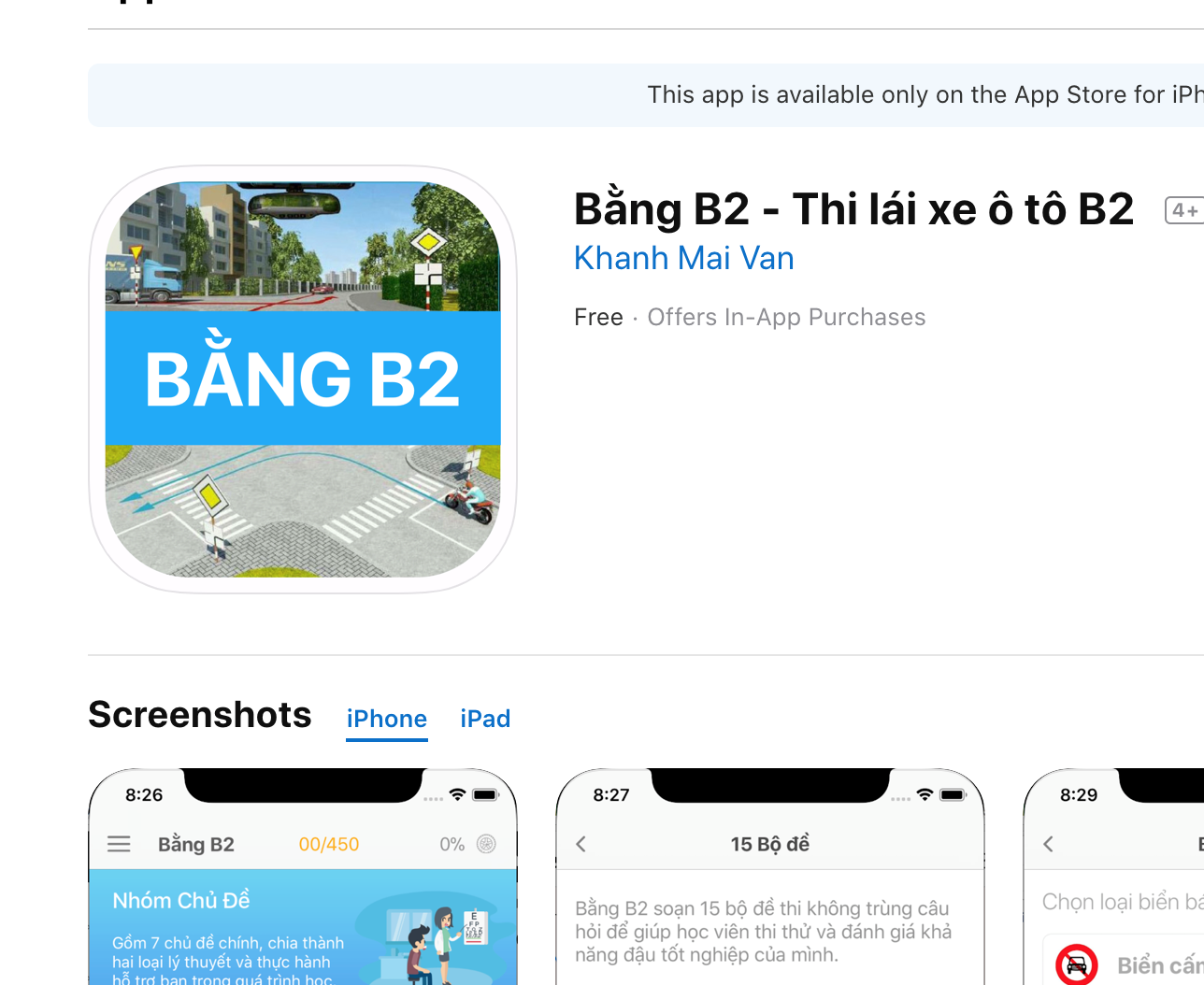Screen dimensions: 1204x985
Task: Click the 00/450 progress counter
Action: click(329, 844)
